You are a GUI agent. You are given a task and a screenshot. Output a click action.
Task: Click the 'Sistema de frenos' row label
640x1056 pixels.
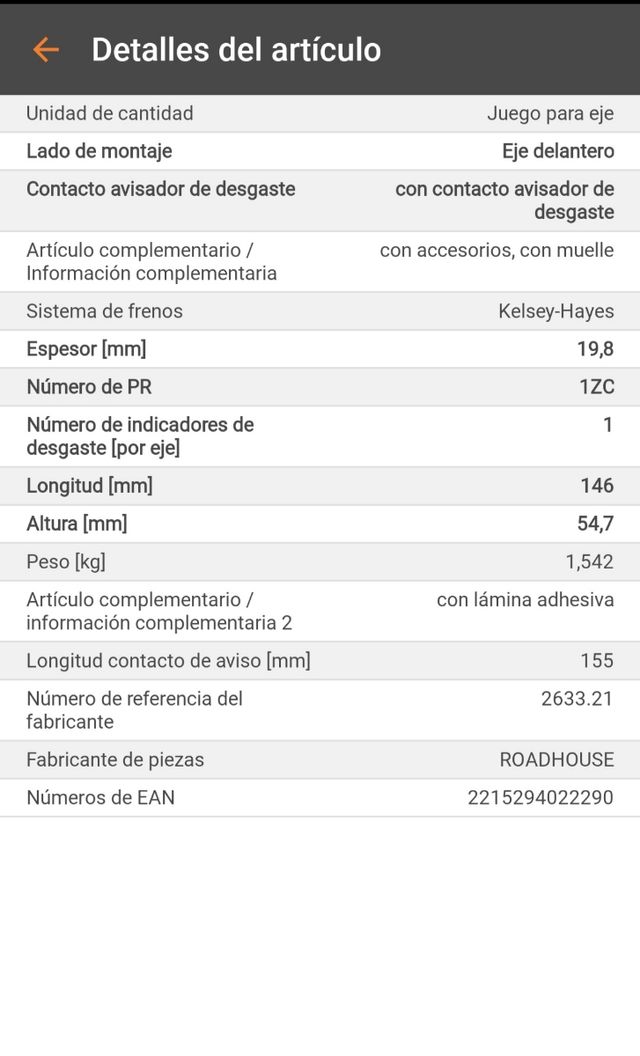[x=104, y=311]
